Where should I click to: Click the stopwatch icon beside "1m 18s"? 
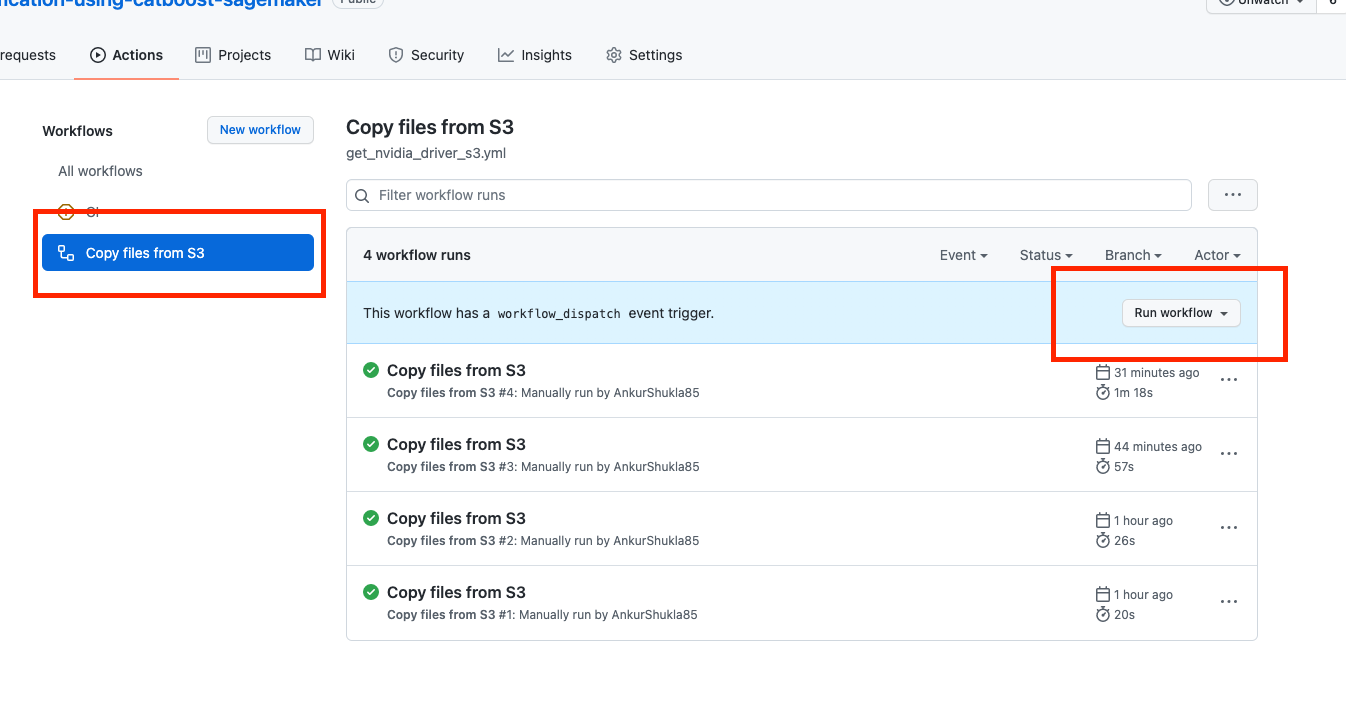pos(1103,393)
